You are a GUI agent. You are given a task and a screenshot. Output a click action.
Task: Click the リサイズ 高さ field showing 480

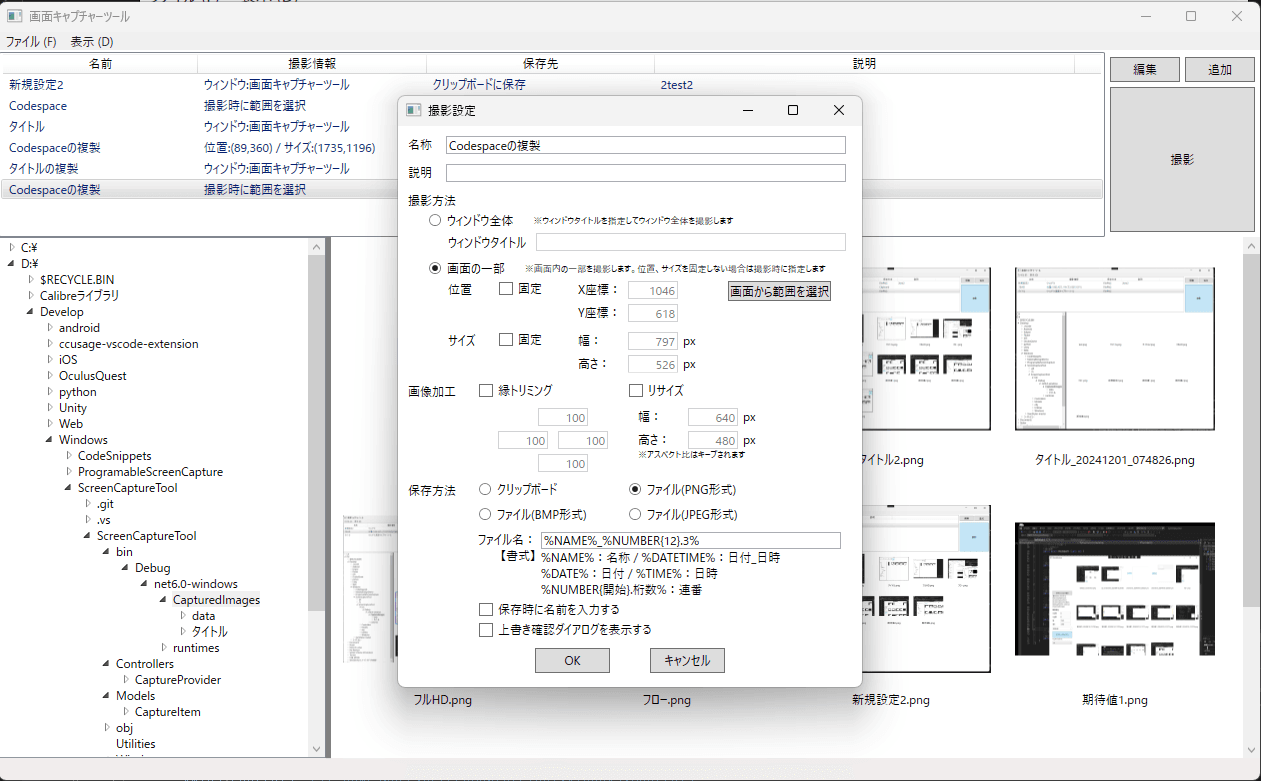tap(712, 440)
